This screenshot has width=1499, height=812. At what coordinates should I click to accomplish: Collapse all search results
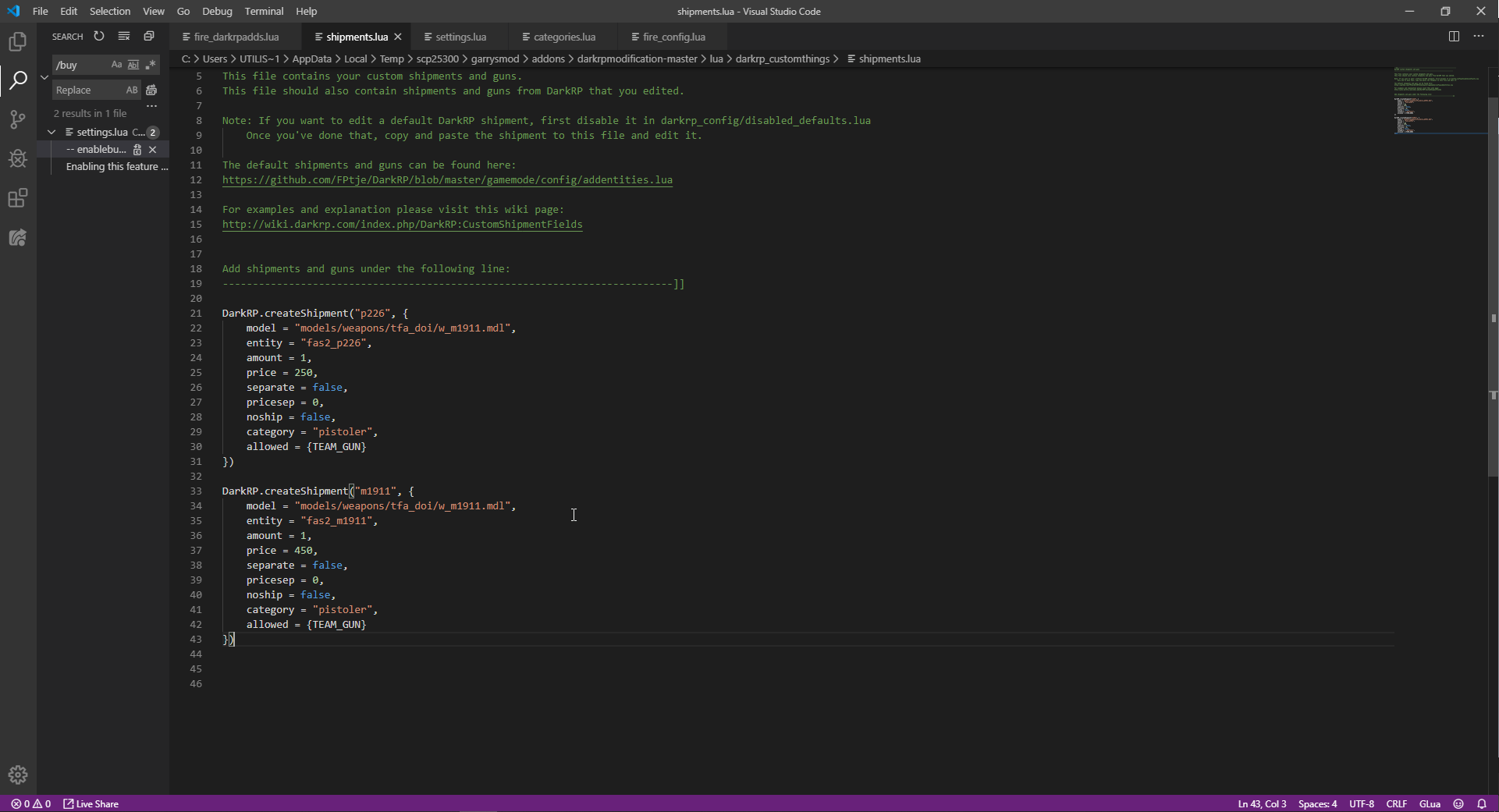tap(149, 36)
